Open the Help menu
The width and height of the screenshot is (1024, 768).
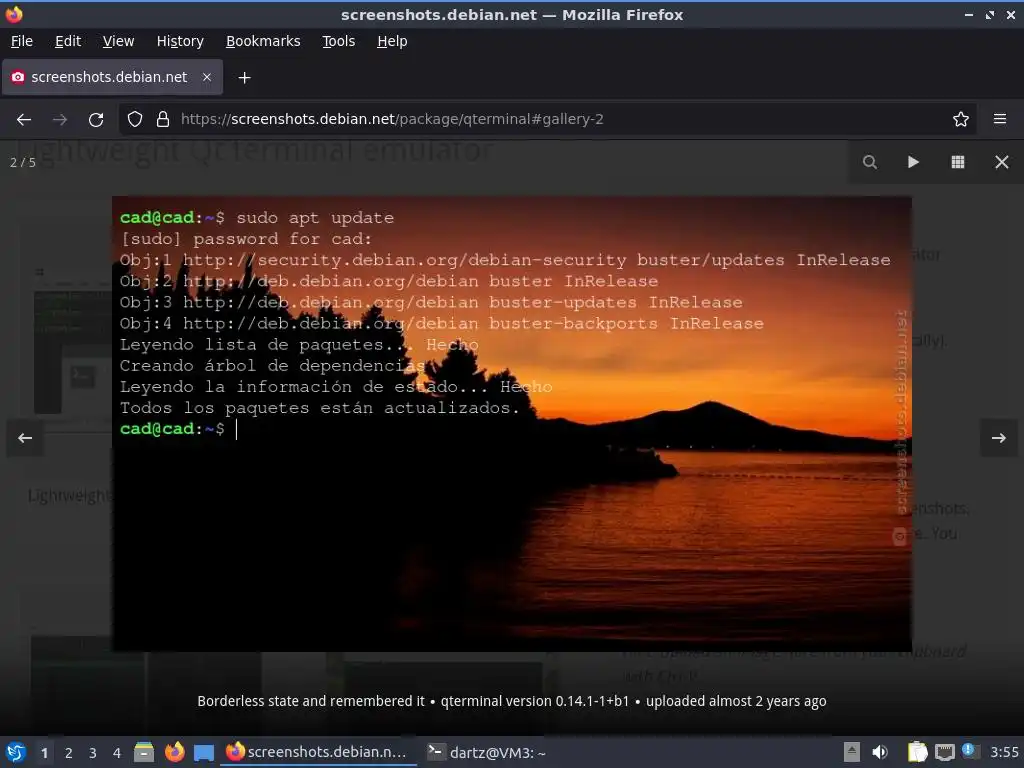pyautogui.click(x=392, y=41)
